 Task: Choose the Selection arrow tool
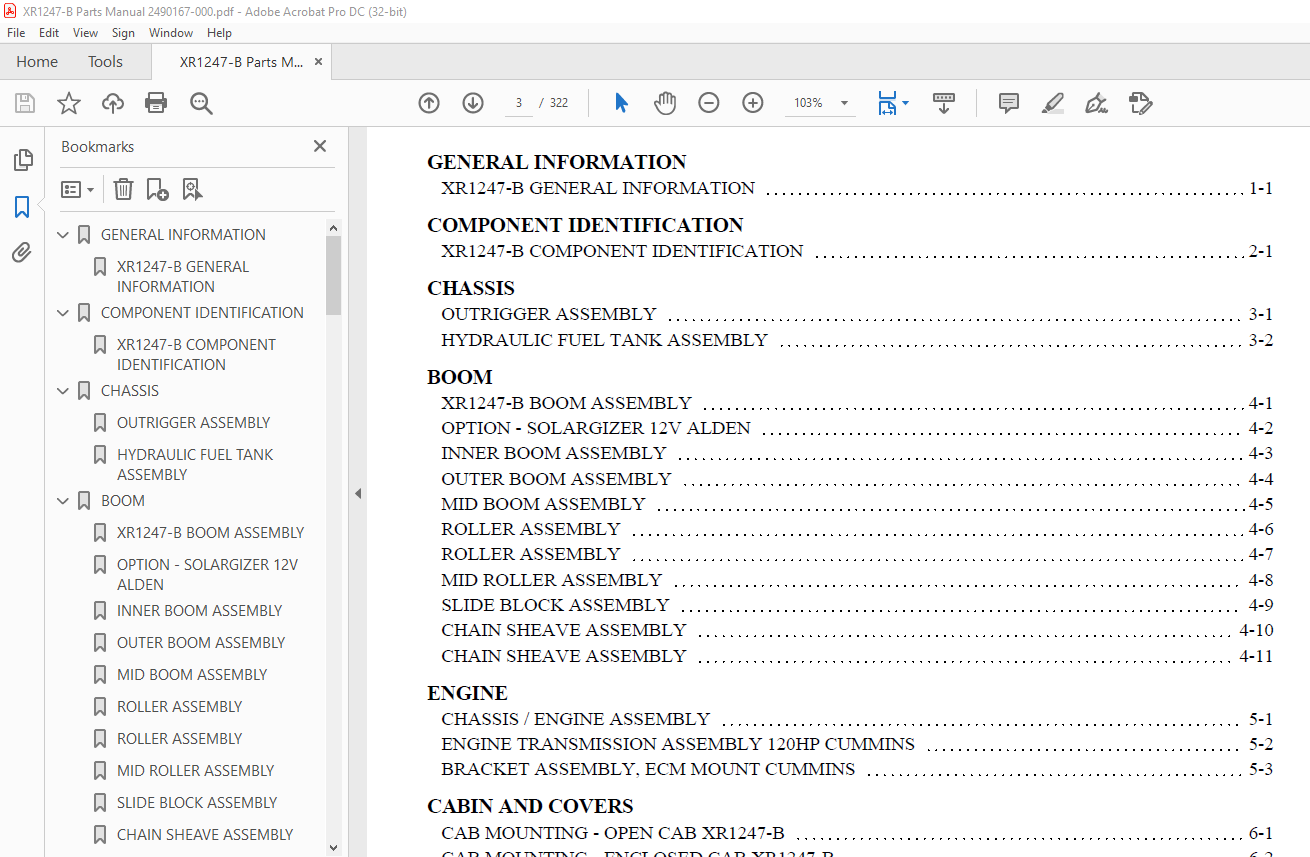tap(621, 103)
